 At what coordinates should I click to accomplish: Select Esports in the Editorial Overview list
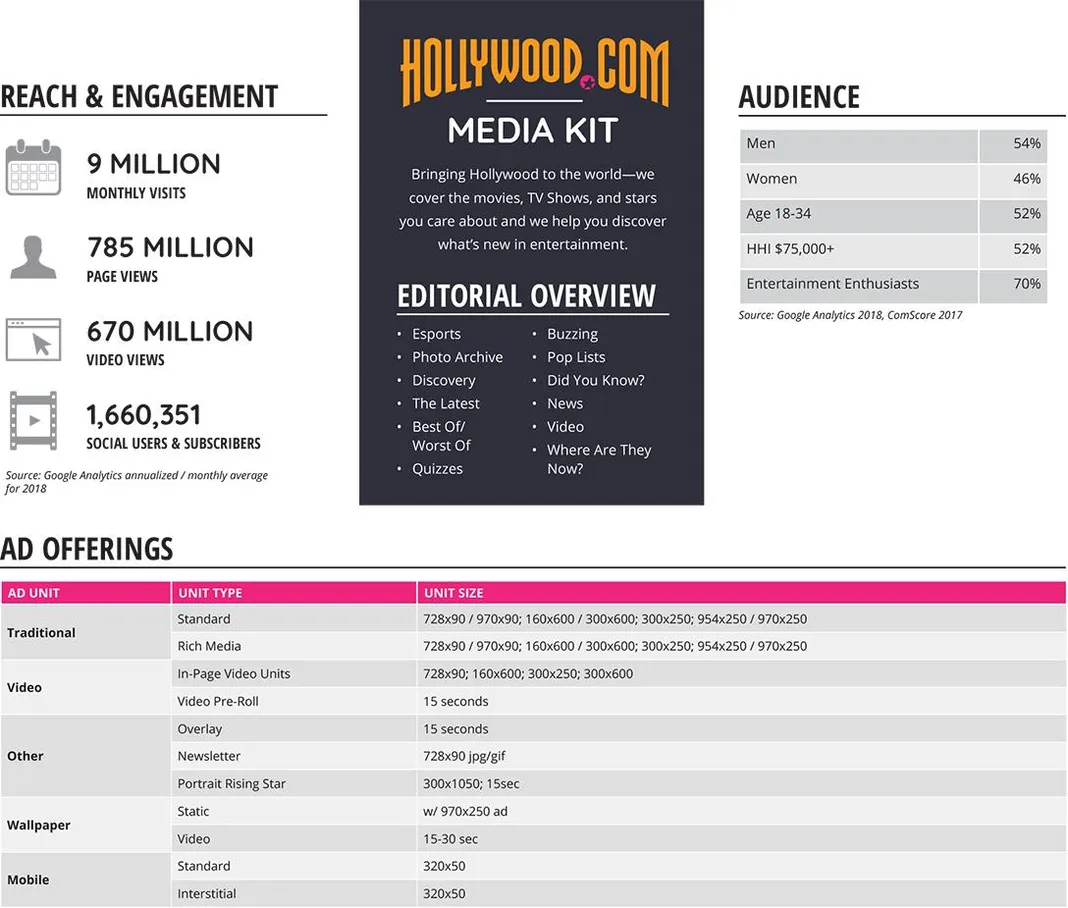click(x=436, y=334)
